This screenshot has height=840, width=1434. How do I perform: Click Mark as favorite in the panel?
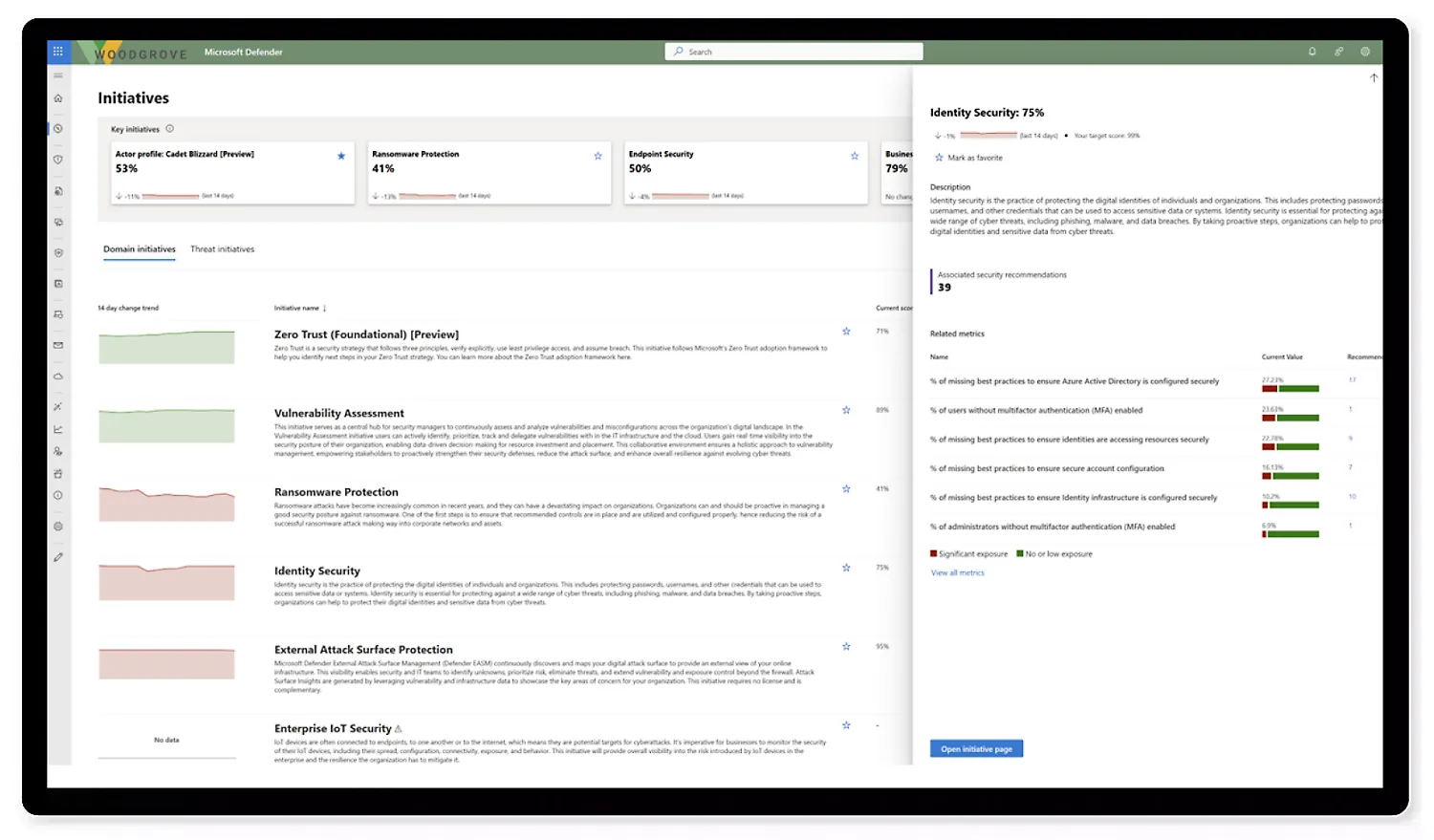(969, 158)
